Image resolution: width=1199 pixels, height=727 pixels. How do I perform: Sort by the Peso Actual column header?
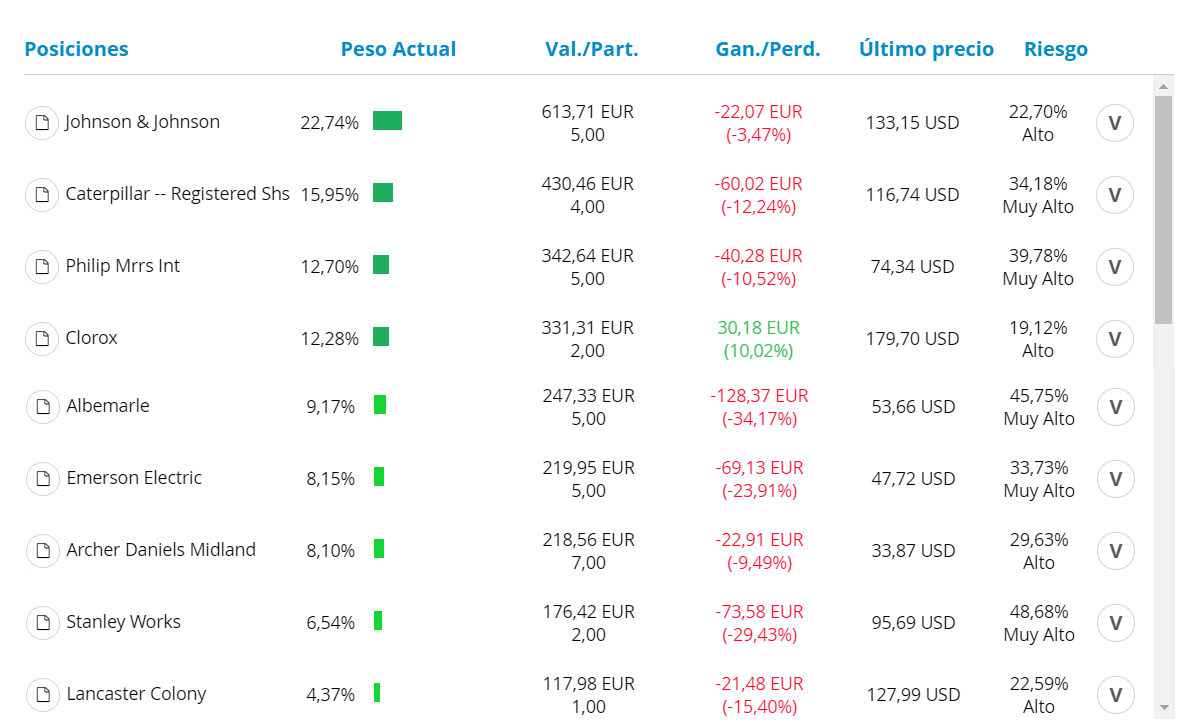coord(398,49)
